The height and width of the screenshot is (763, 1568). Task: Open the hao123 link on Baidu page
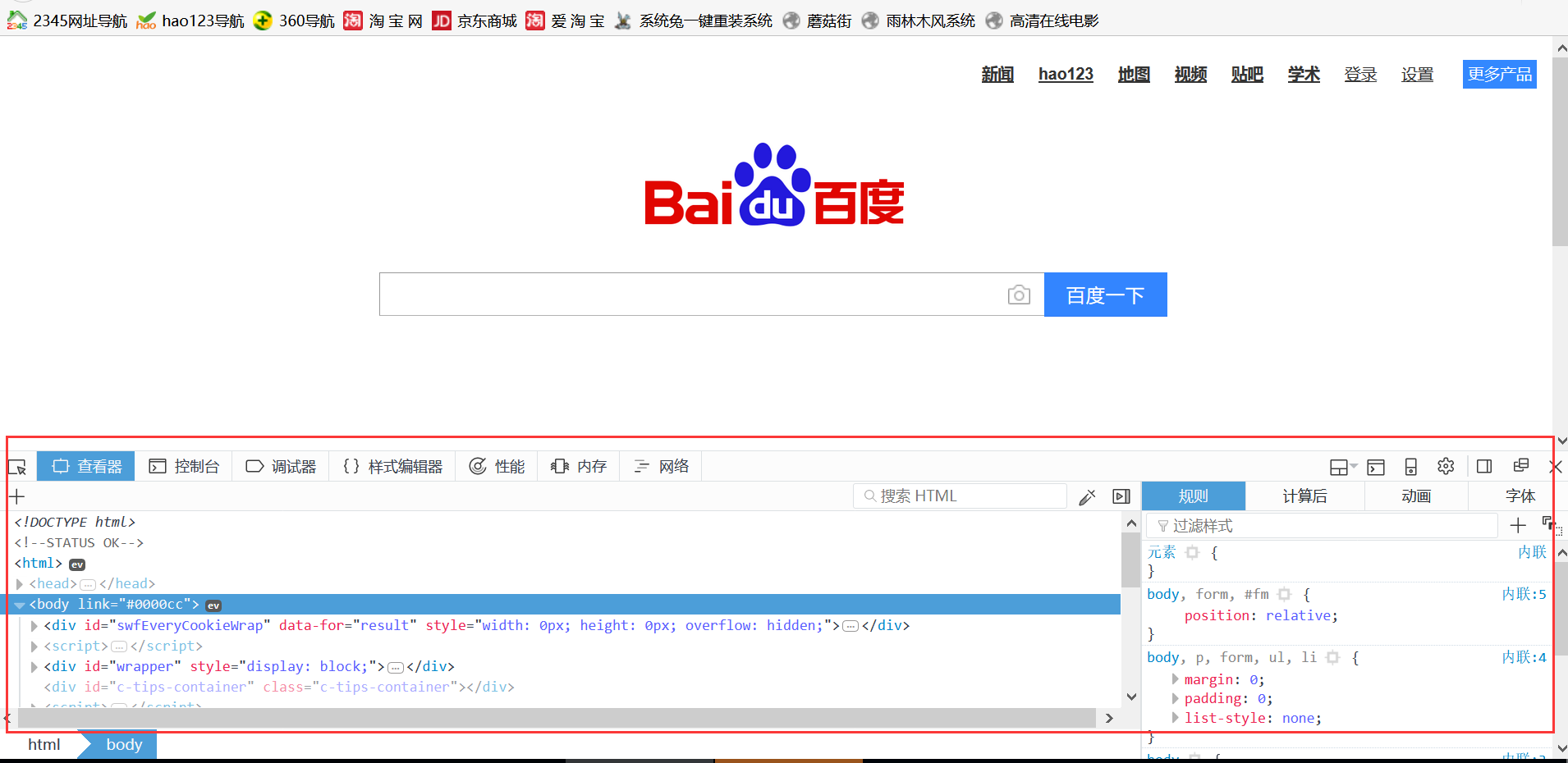pos(1066,74)
